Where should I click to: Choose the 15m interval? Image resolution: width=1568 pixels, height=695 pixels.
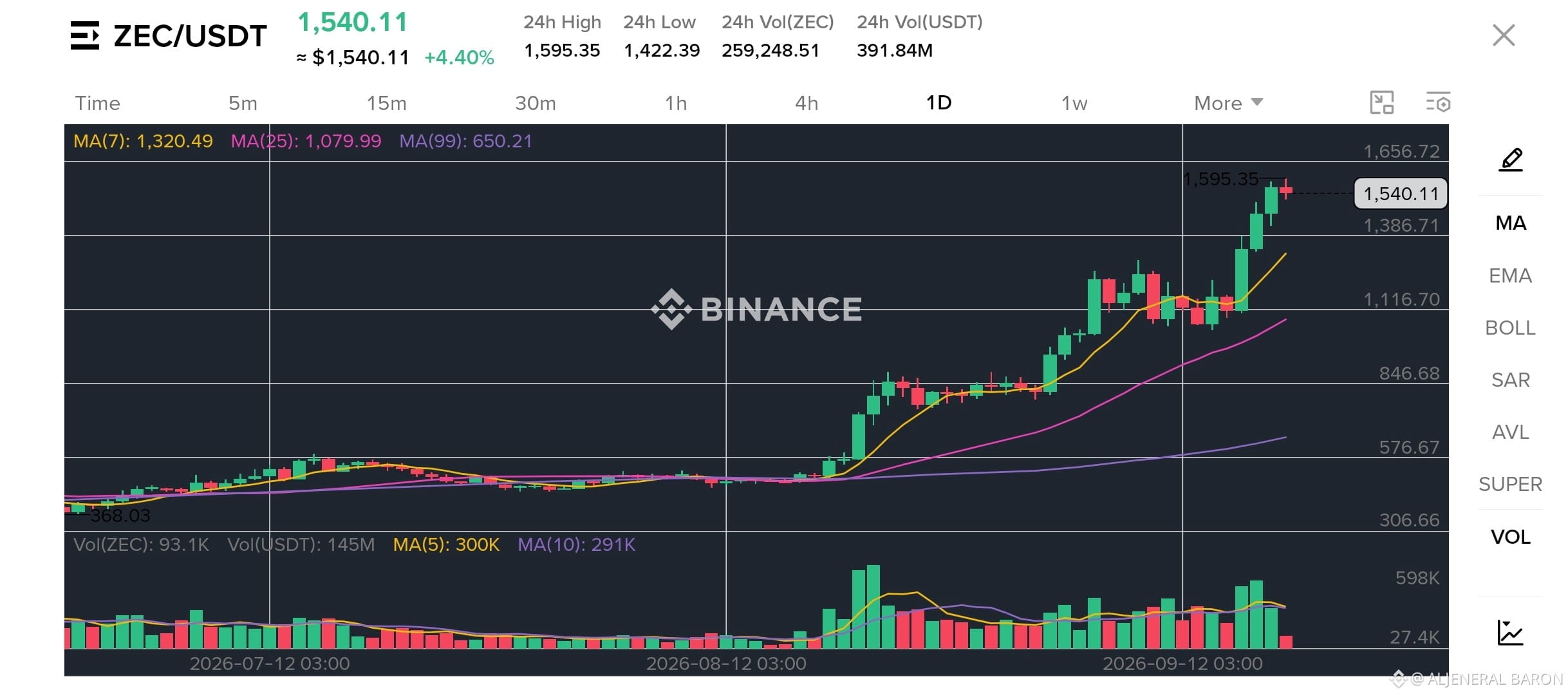387,103
